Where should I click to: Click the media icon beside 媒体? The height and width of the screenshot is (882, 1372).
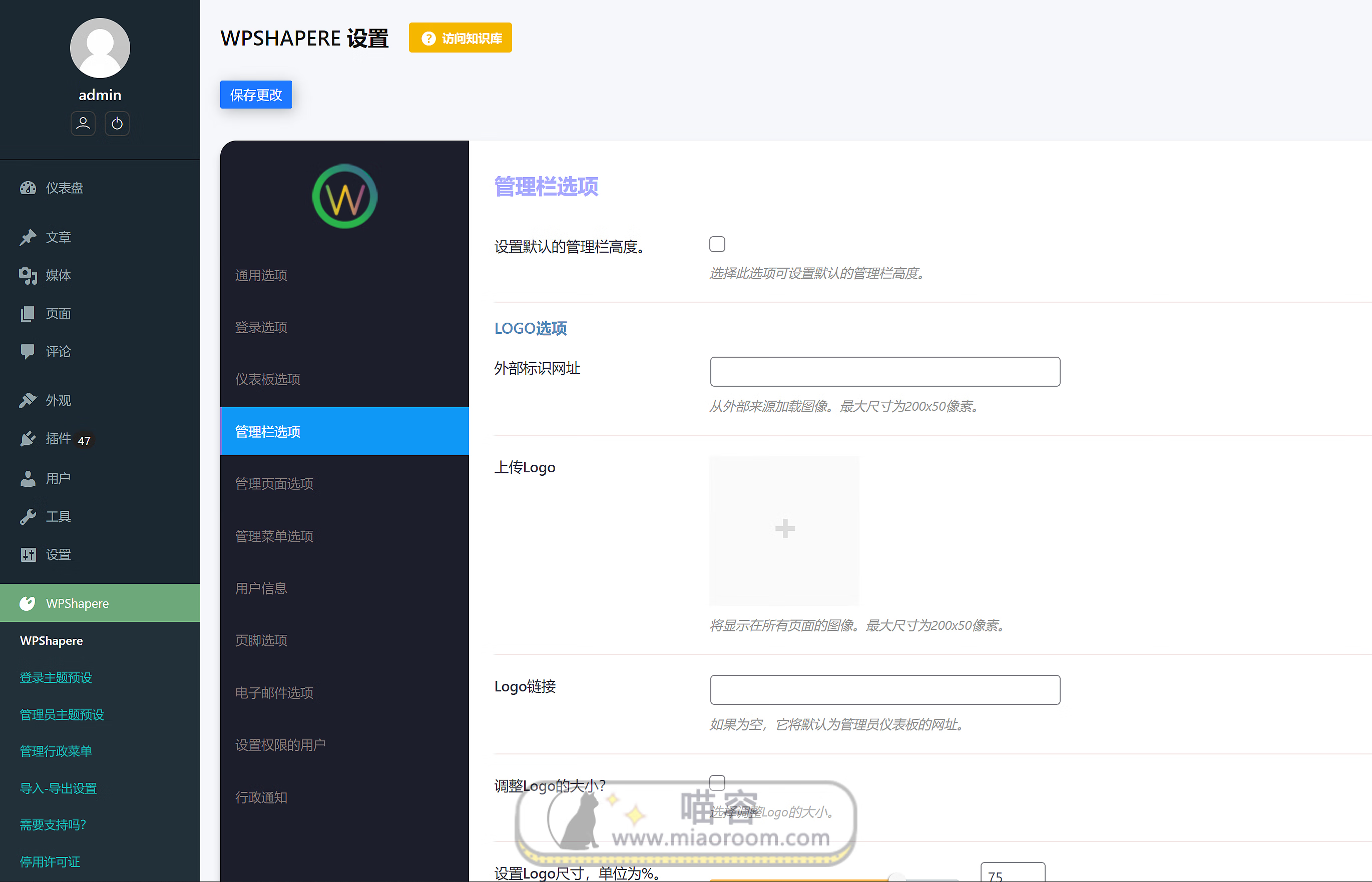(x=28, y=276)
